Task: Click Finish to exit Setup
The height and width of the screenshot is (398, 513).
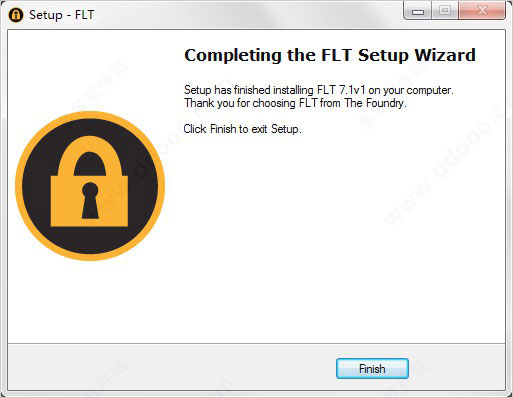Action: 372,368
